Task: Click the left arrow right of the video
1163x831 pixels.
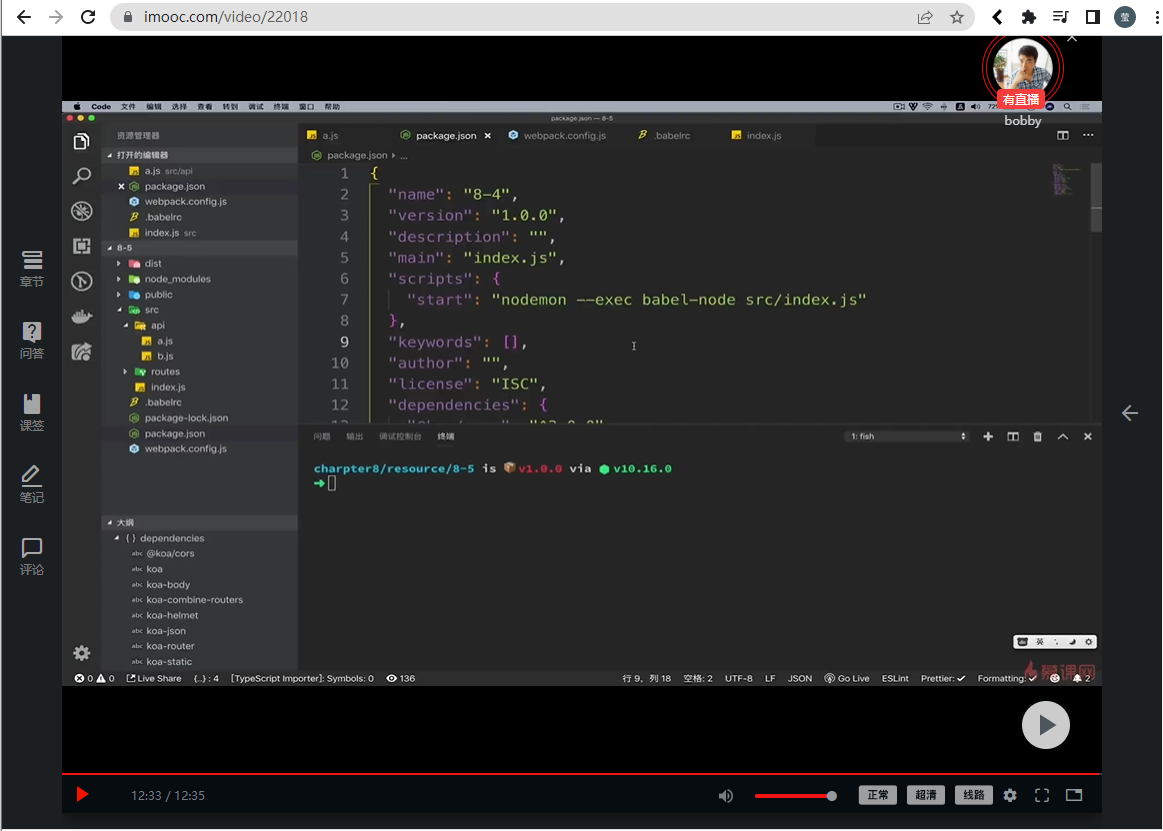Action: [1130, 413]
